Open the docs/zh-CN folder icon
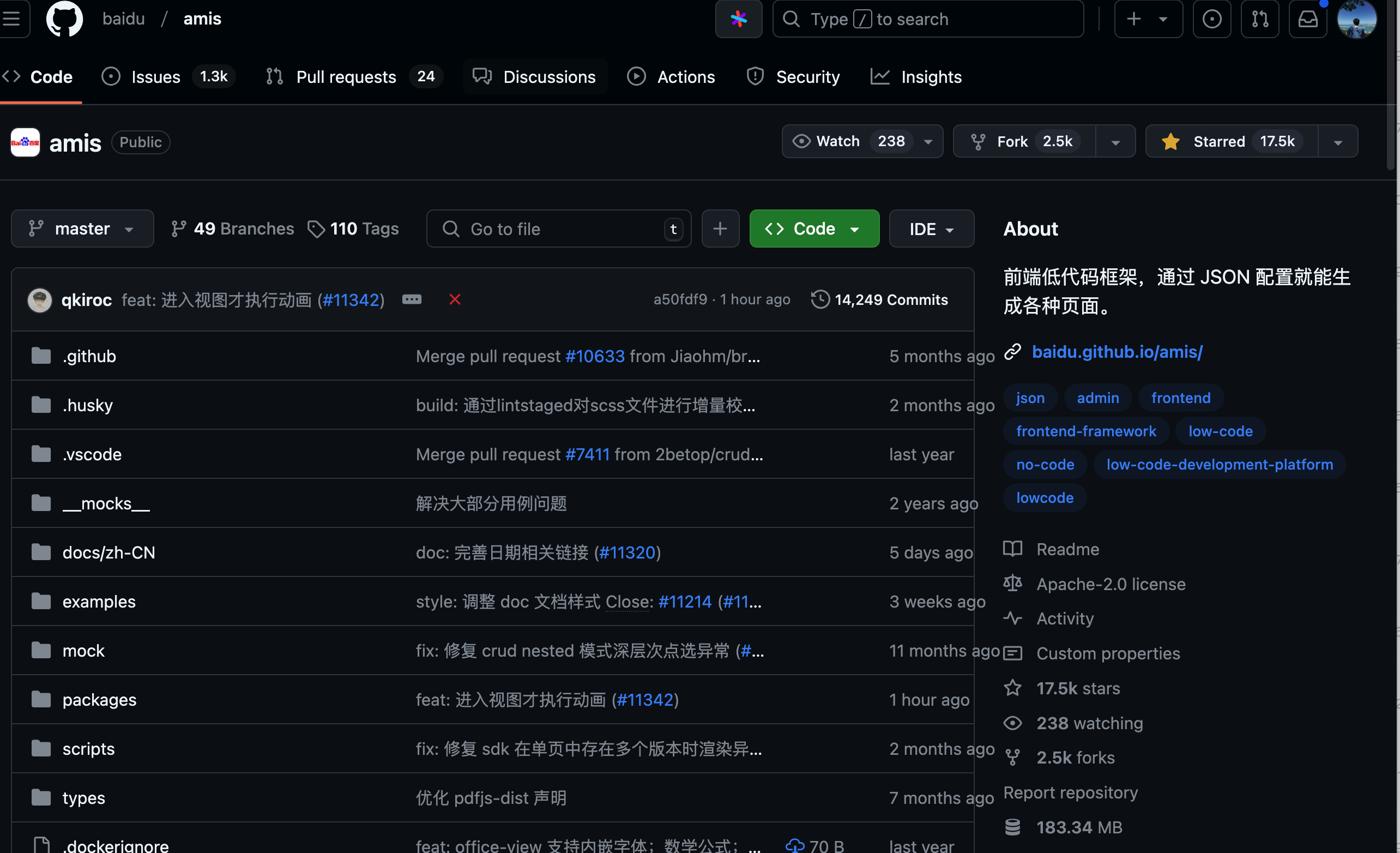This screenshot has height=853, width=1400. (x=41, y=552)
